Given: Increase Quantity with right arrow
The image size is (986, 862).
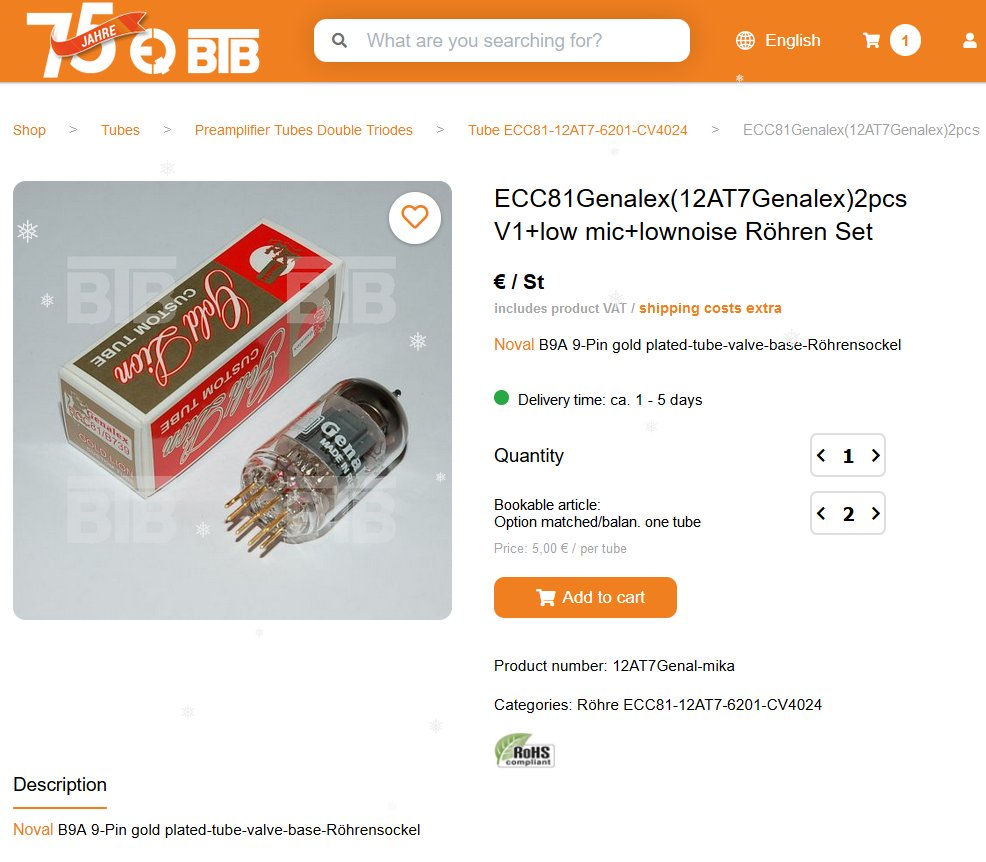Looking at the screenshot, I should (875, 455).
